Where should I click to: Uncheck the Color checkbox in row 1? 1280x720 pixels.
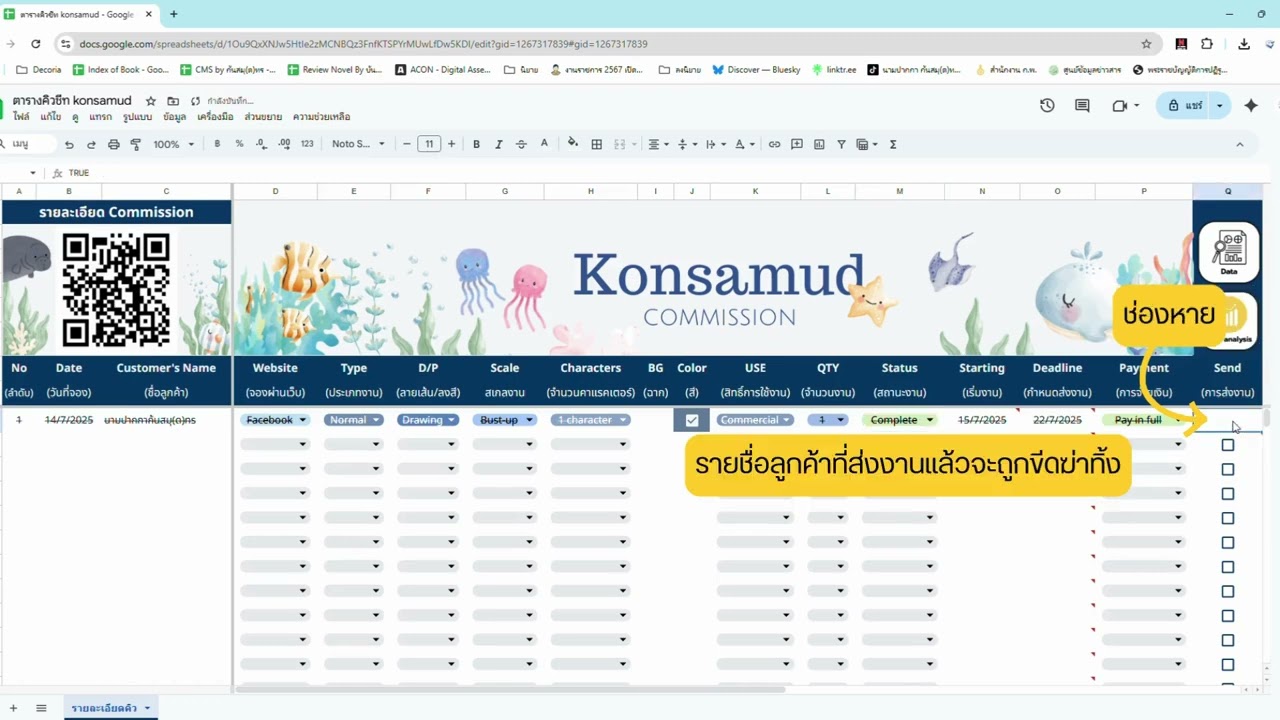pos(692,420)
